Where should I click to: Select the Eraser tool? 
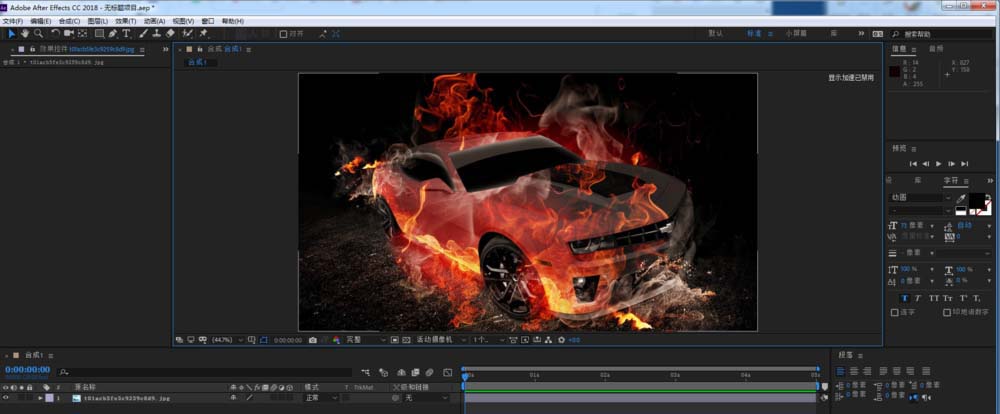point(170,33)
